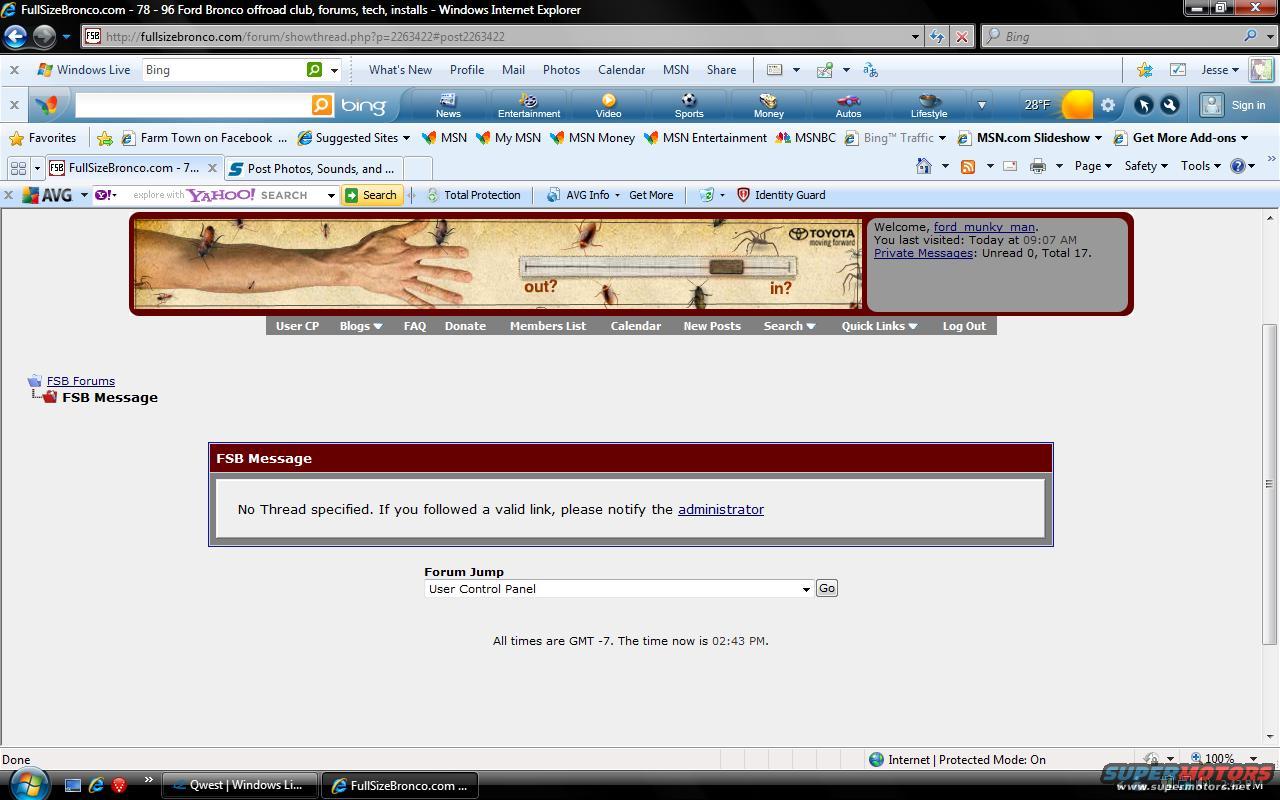Viewport: 1280px width, 800px height.
Task: Switch to the Post Photos, Sounds tab
Action: (320, 168)
